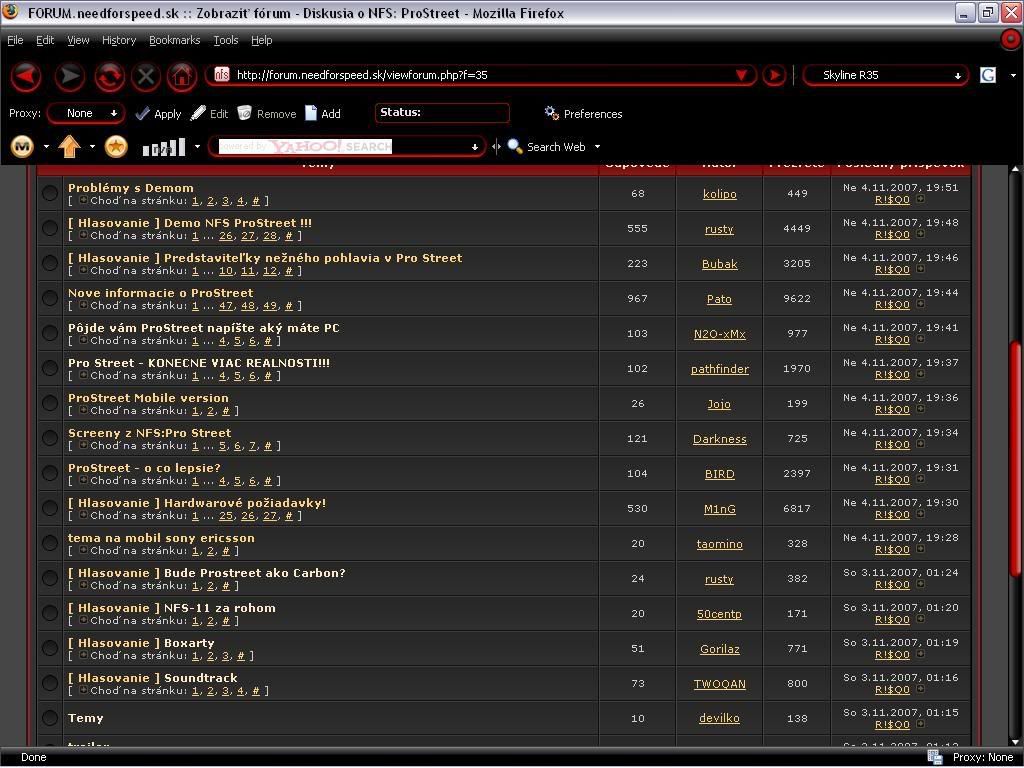The width and height of the screenshot is (1024, 768).
Task: Click the orange star toolbar icon
Action: pos(116,146)
